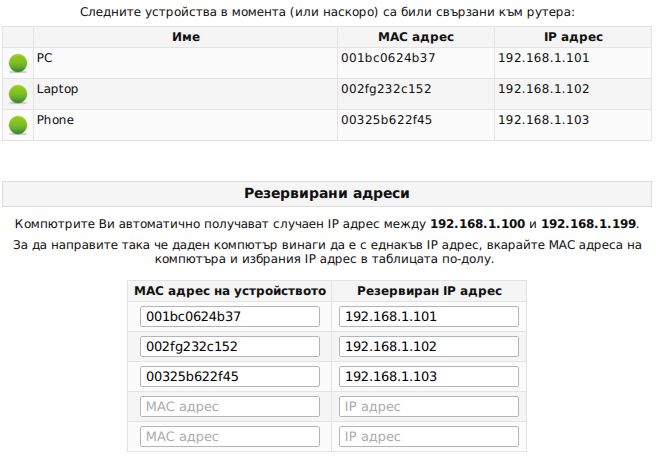This screenshot has height=466, width=656.
Task: Click MAC field containing 002fg232c152
Action: pyautogui.click(x=230, y=347)
